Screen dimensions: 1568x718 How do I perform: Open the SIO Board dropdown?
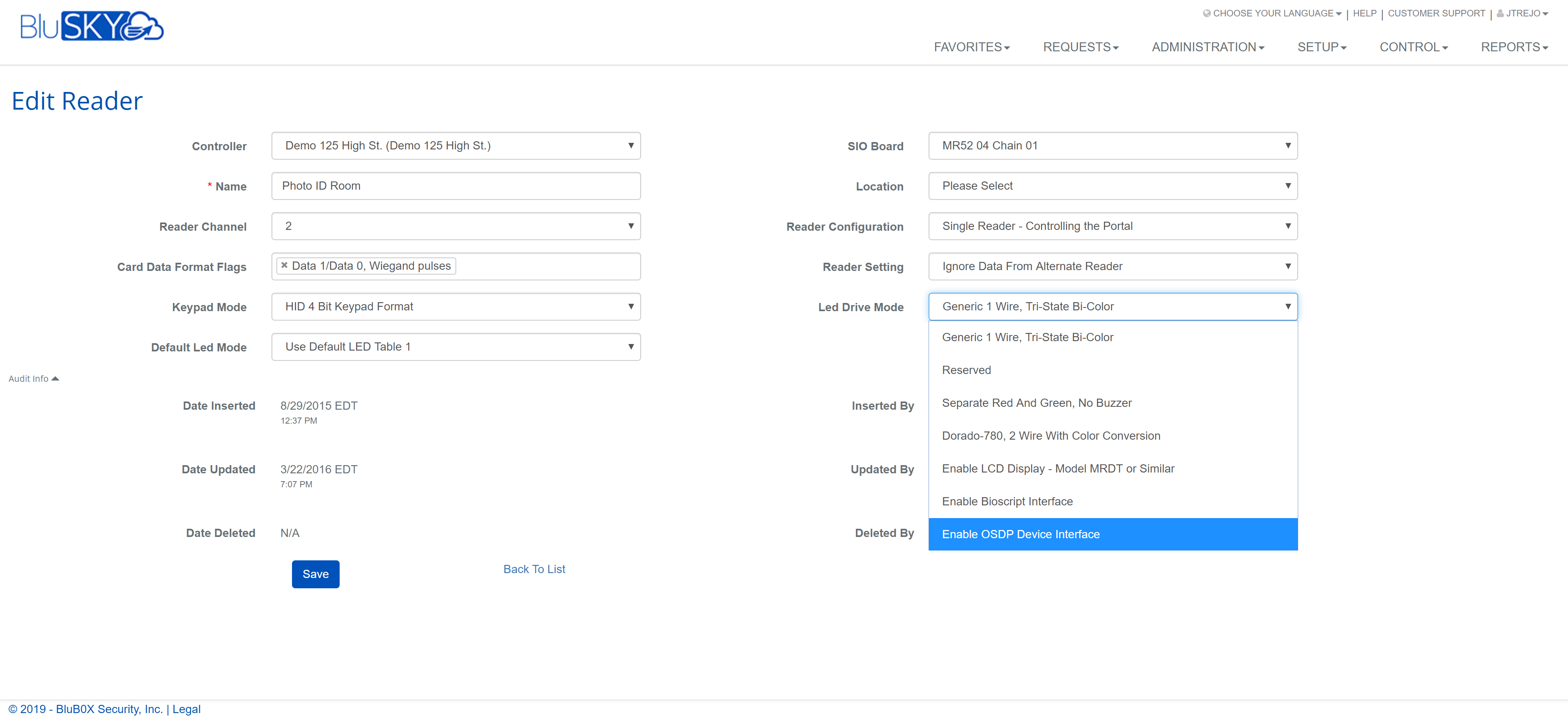click(1113, 146)
